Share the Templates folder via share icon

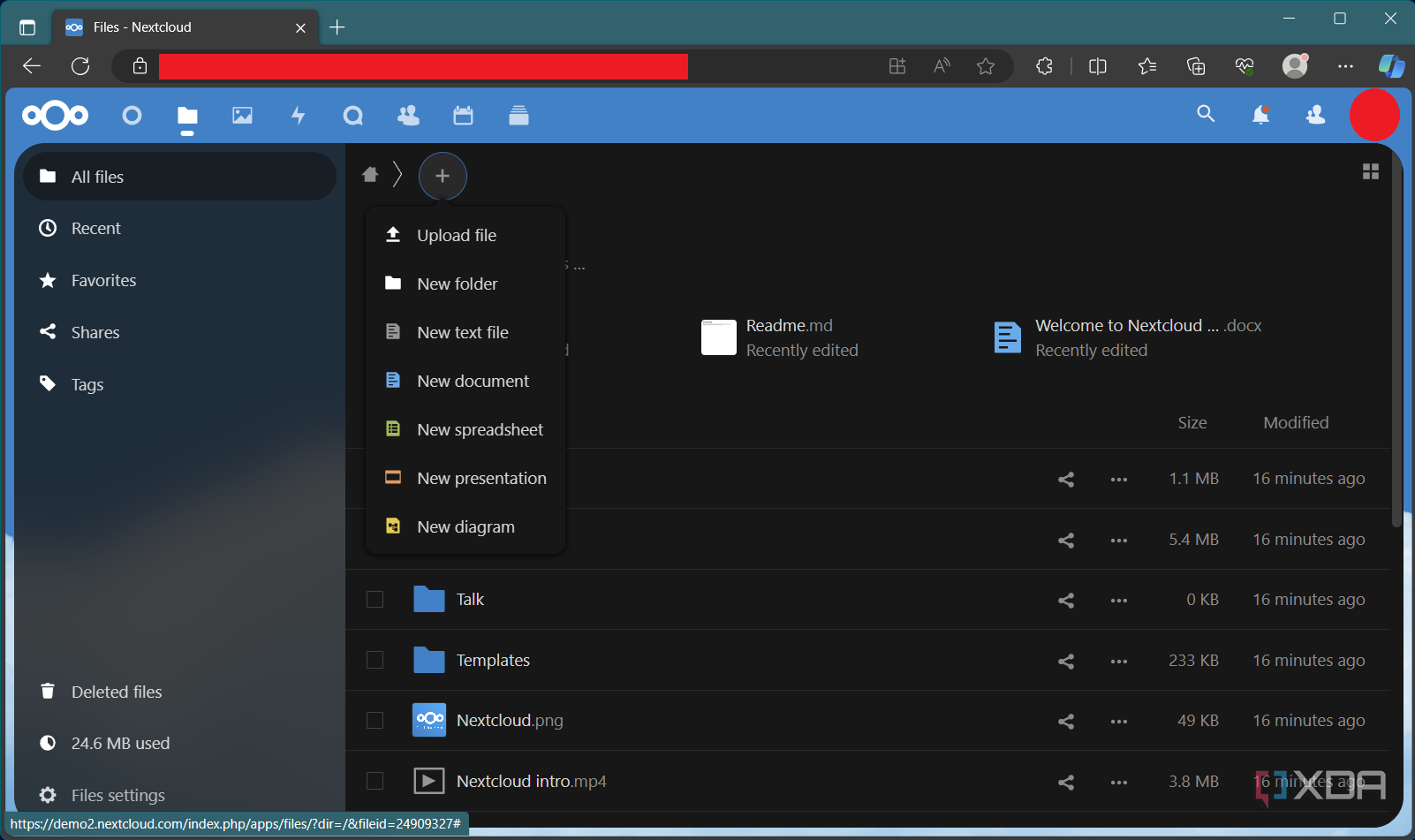point(1066,661)
